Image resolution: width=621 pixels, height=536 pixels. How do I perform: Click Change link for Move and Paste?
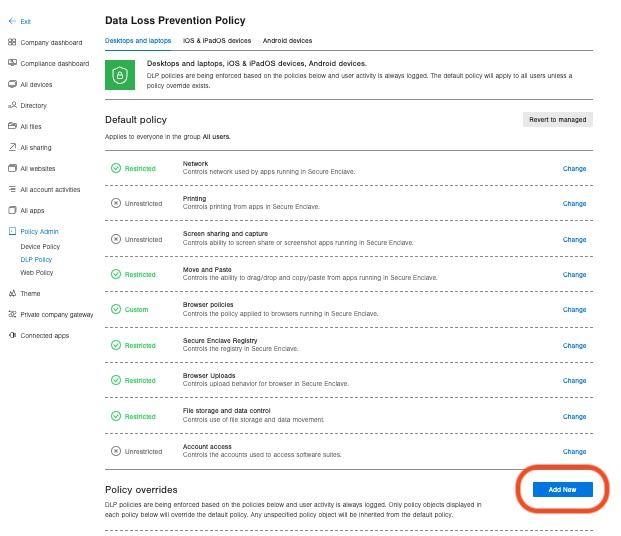(x=574, y=275)
